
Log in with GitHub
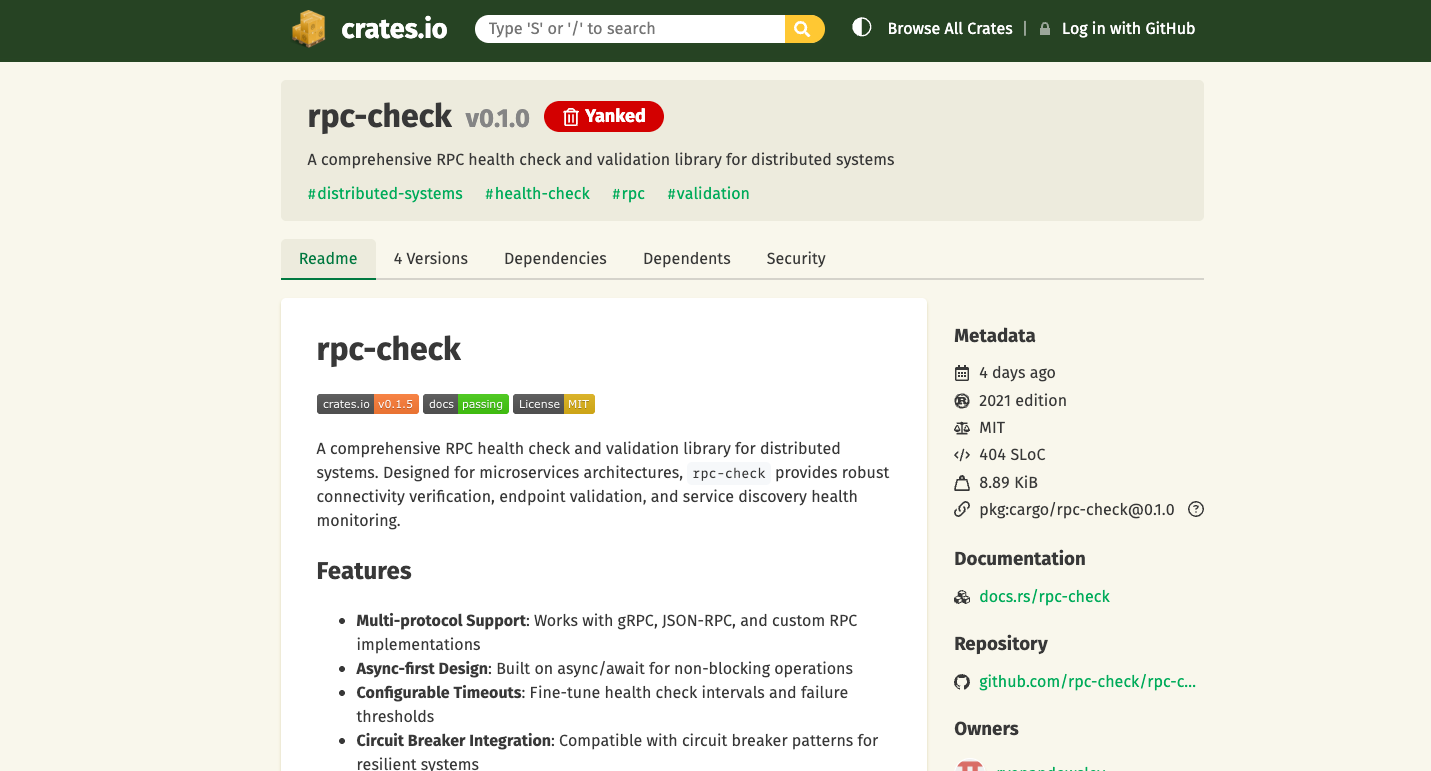point(1128,29)
